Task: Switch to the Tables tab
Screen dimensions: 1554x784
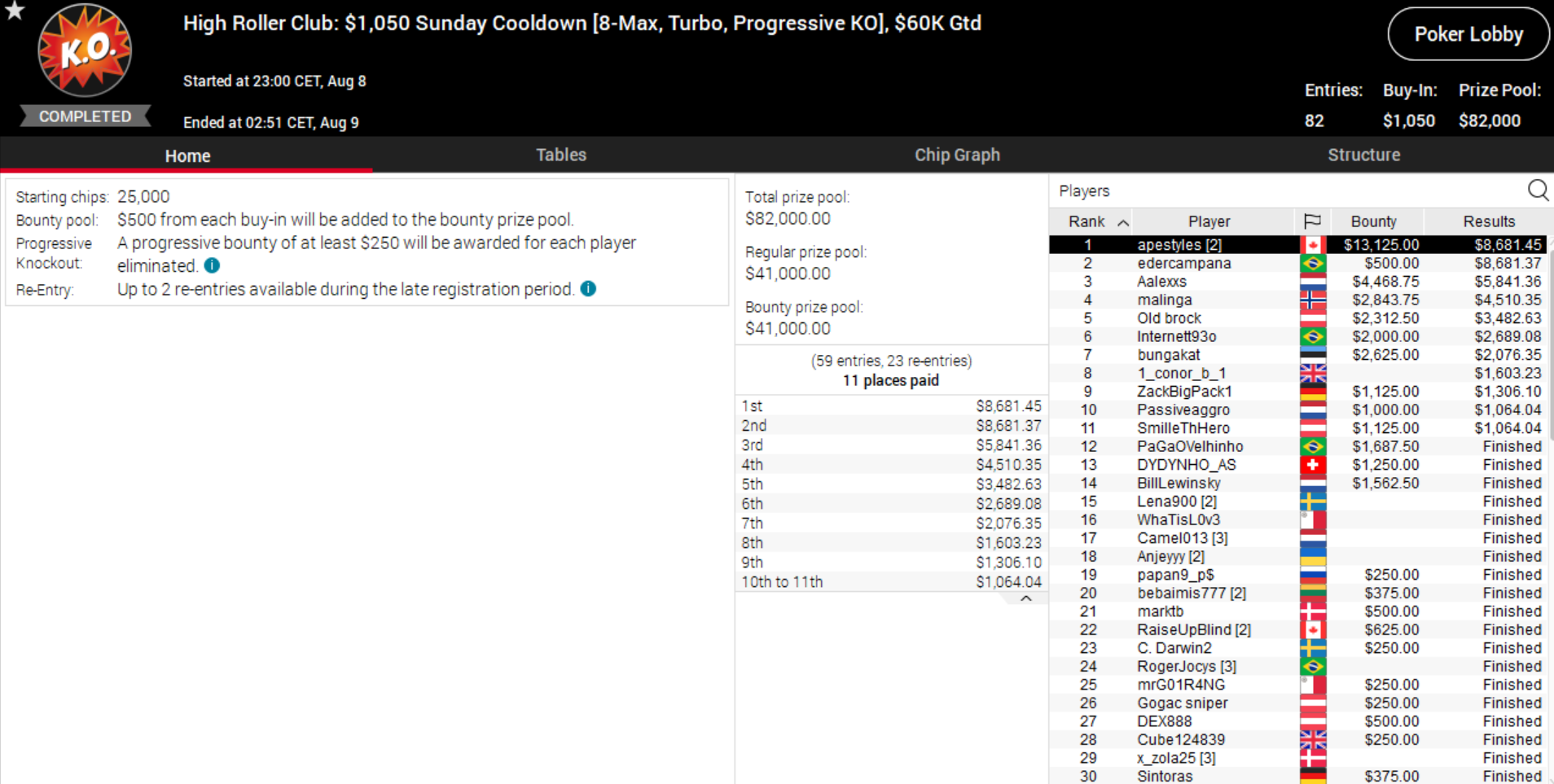Action: 560,155
